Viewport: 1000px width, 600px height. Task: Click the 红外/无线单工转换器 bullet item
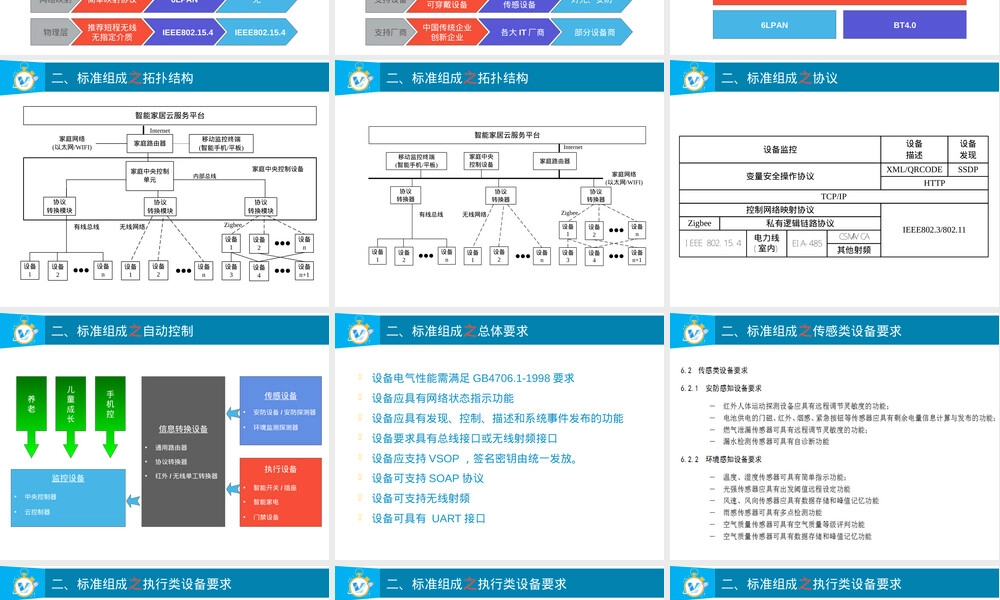point(186,476)
